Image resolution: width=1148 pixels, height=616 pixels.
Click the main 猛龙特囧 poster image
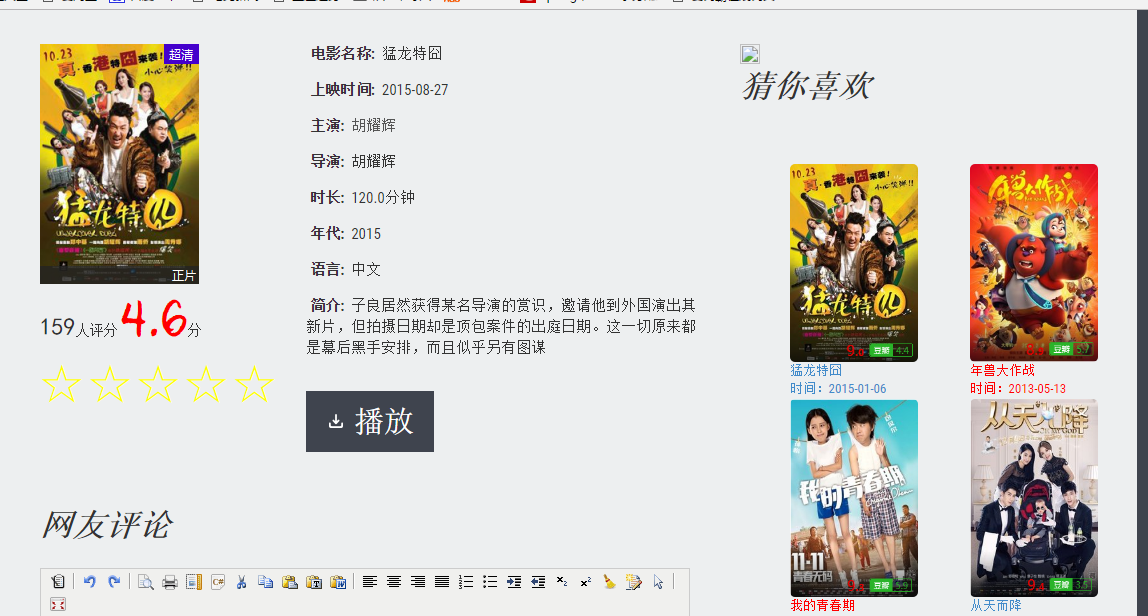tap(119, 164)
